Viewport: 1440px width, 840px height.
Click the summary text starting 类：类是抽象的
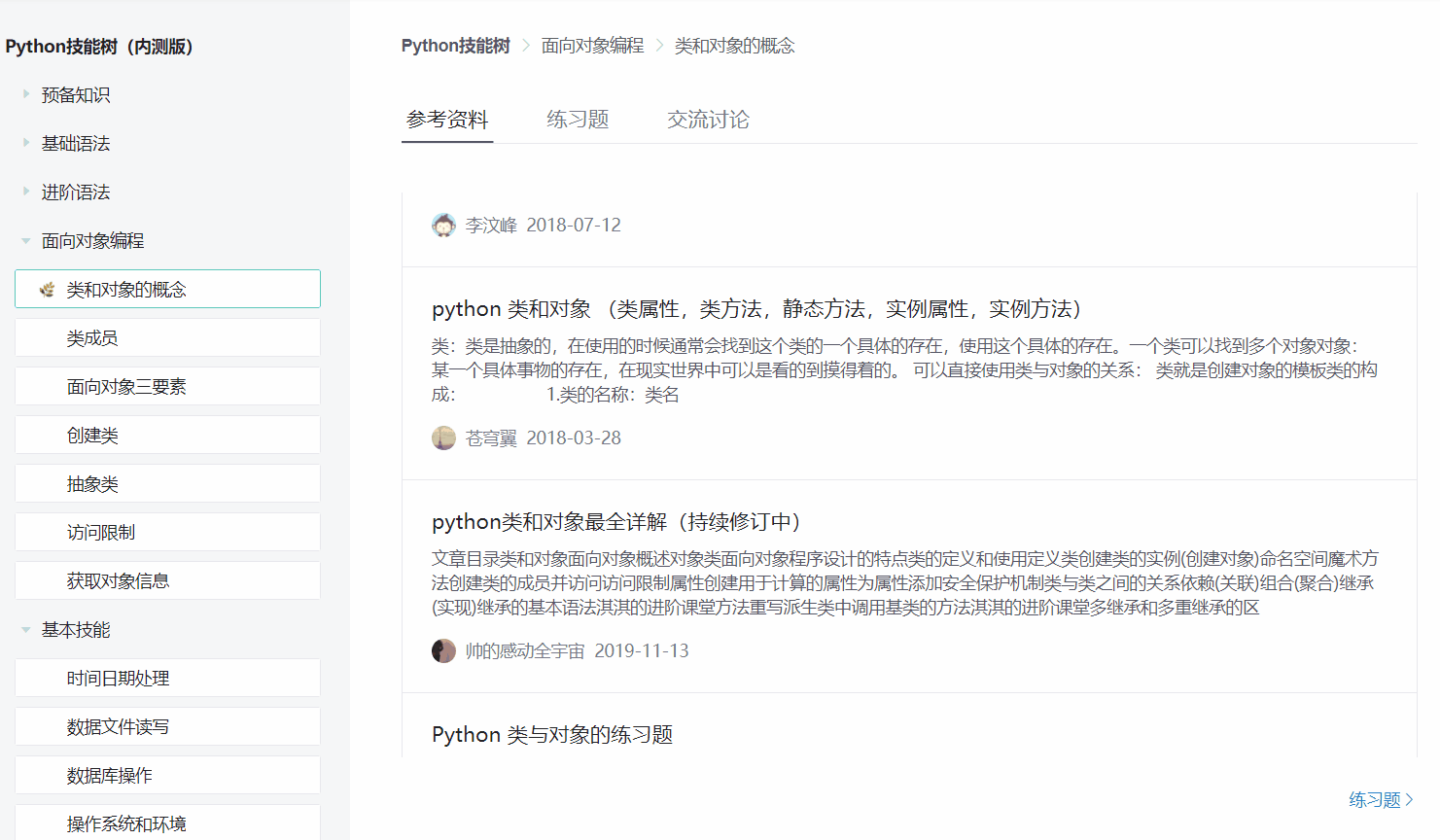[904, 370]
